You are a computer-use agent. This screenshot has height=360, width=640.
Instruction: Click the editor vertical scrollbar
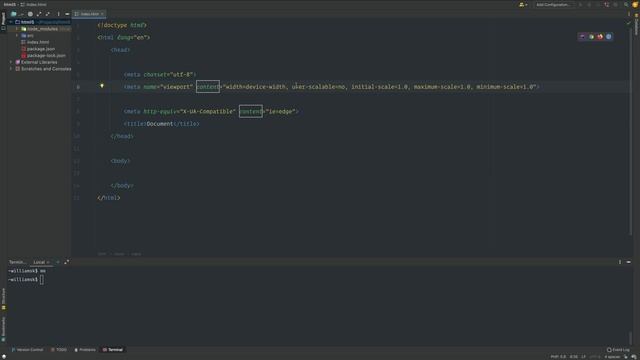click(630, 131)
